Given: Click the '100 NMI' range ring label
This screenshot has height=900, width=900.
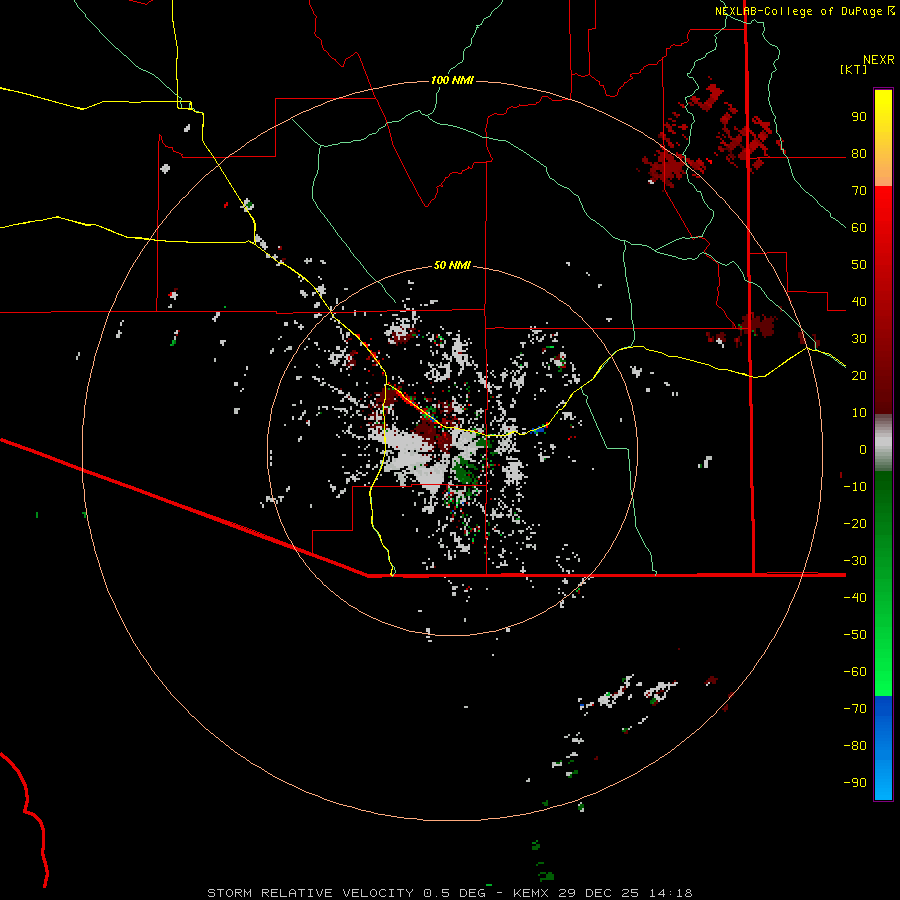Looking at the screenshot, I should point(452,80).
